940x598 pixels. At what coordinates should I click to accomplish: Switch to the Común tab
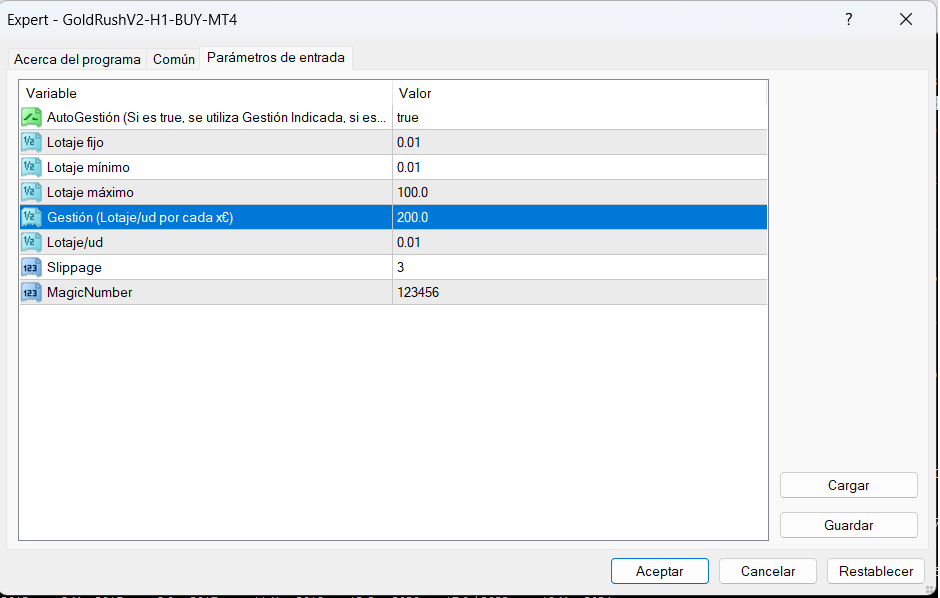[x=174, y=59]
